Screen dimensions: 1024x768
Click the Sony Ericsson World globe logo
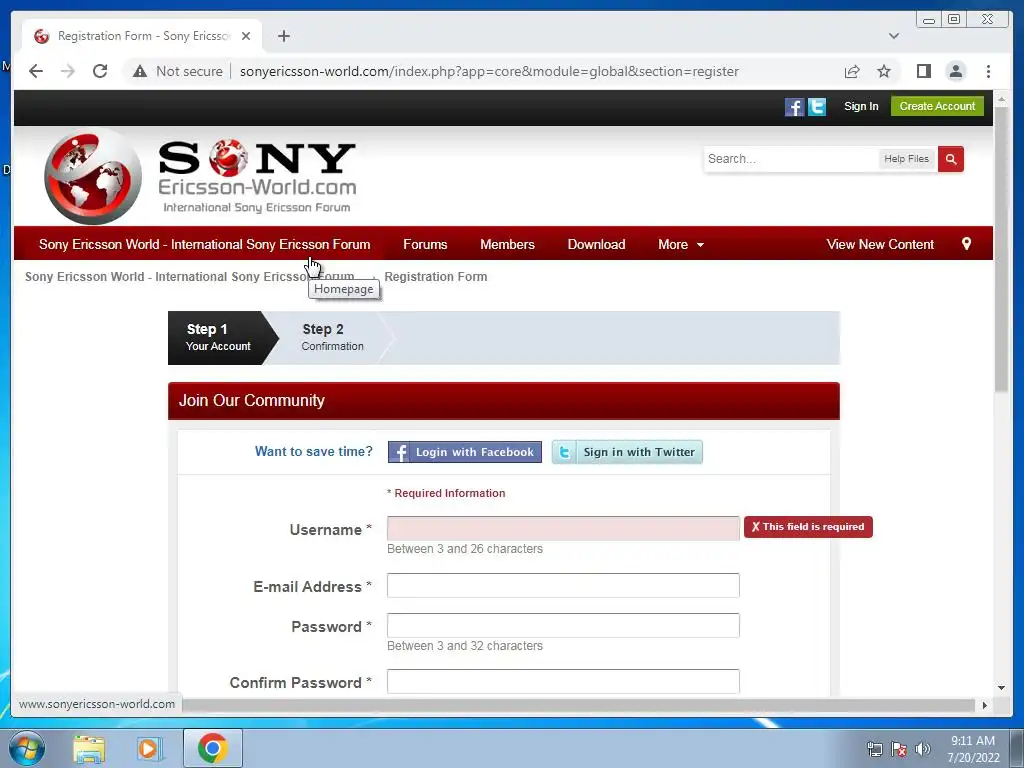(x=93, y=176)
